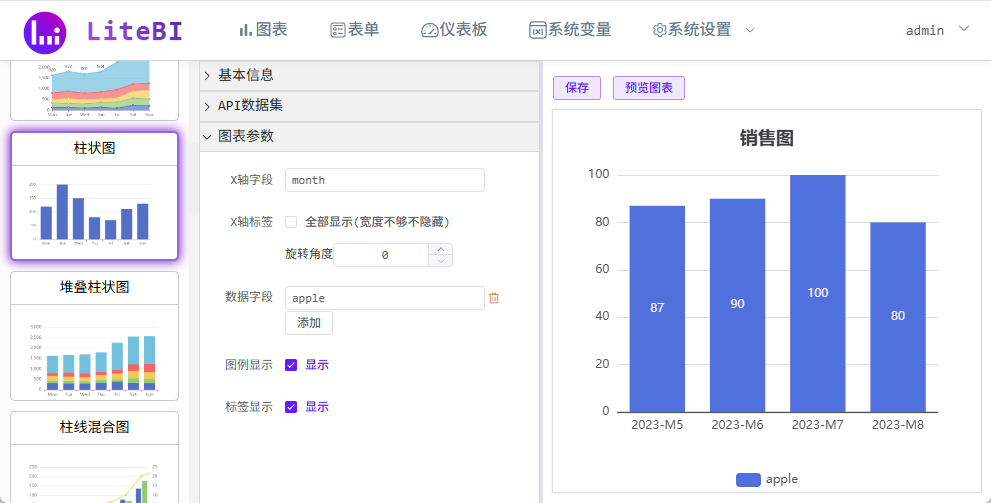Viewport: 991px width, 503px height.
Task: Enable 全部显示 X-axis label checkbox
Action: coord(291,222)
